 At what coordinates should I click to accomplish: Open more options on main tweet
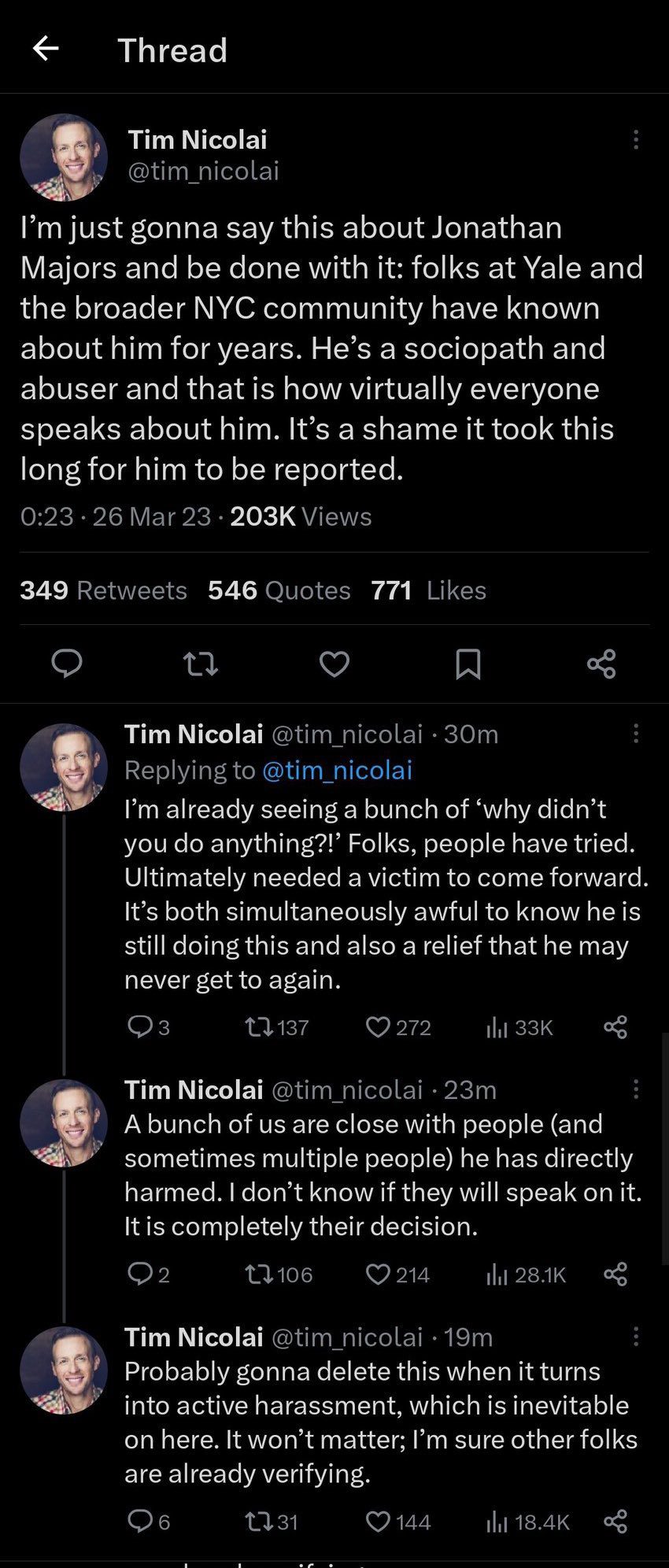(636, 140)
